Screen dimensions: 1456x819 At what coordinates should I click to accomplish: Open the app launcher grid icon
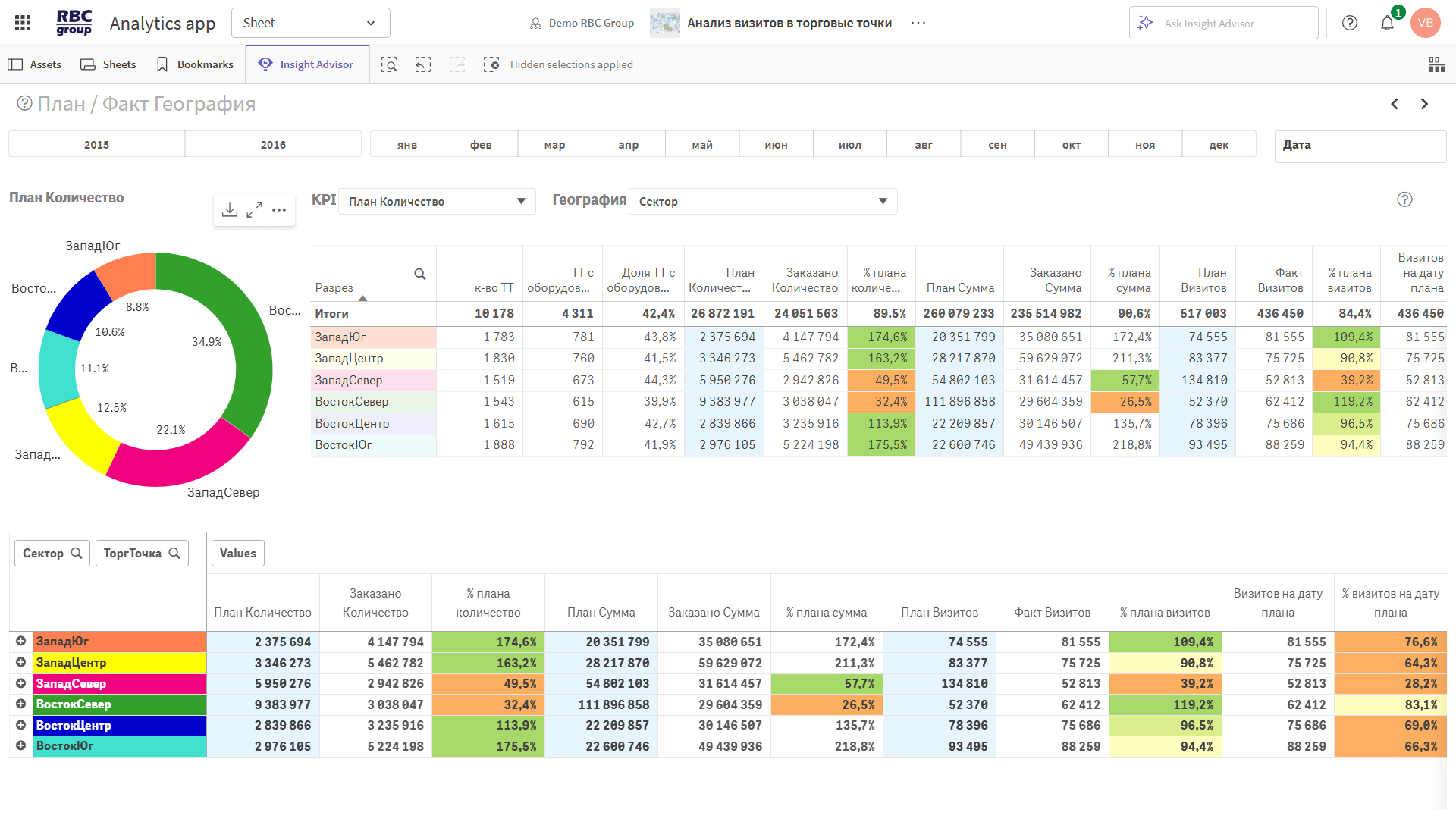[x=23, y=23]
